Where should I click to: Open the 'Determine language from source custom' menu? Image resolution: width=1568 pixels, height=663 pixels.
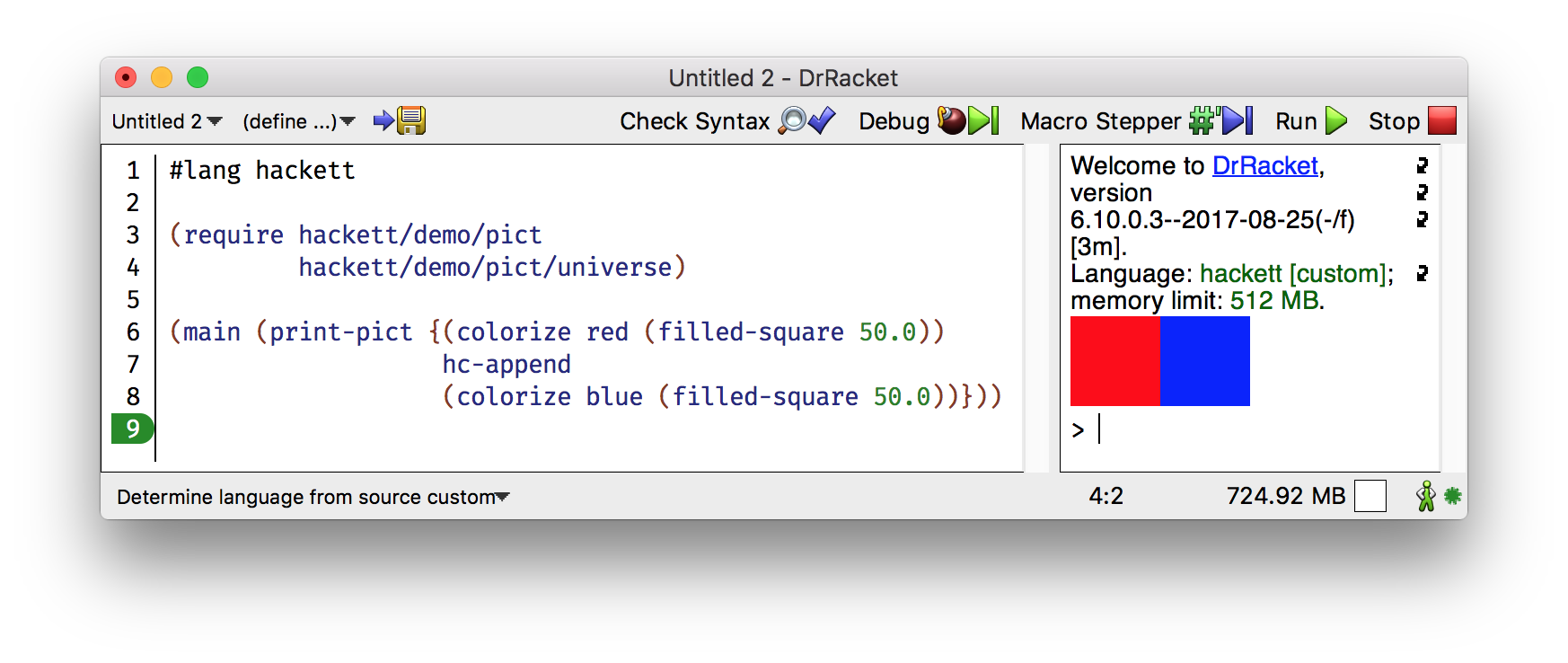pyautogui.click(x=313, y=497)
